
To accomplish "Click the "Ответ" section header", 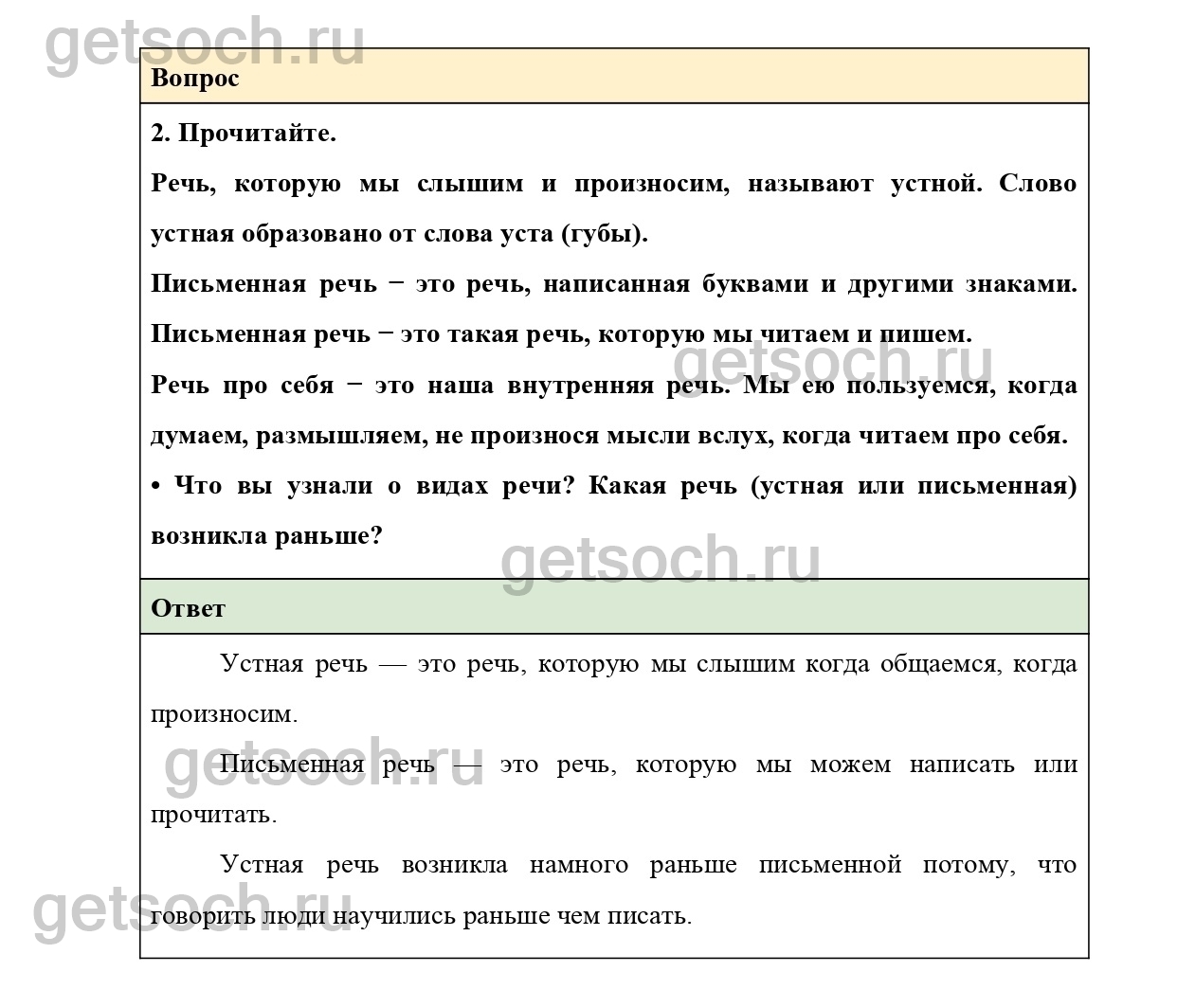I will tap(188, 608).
